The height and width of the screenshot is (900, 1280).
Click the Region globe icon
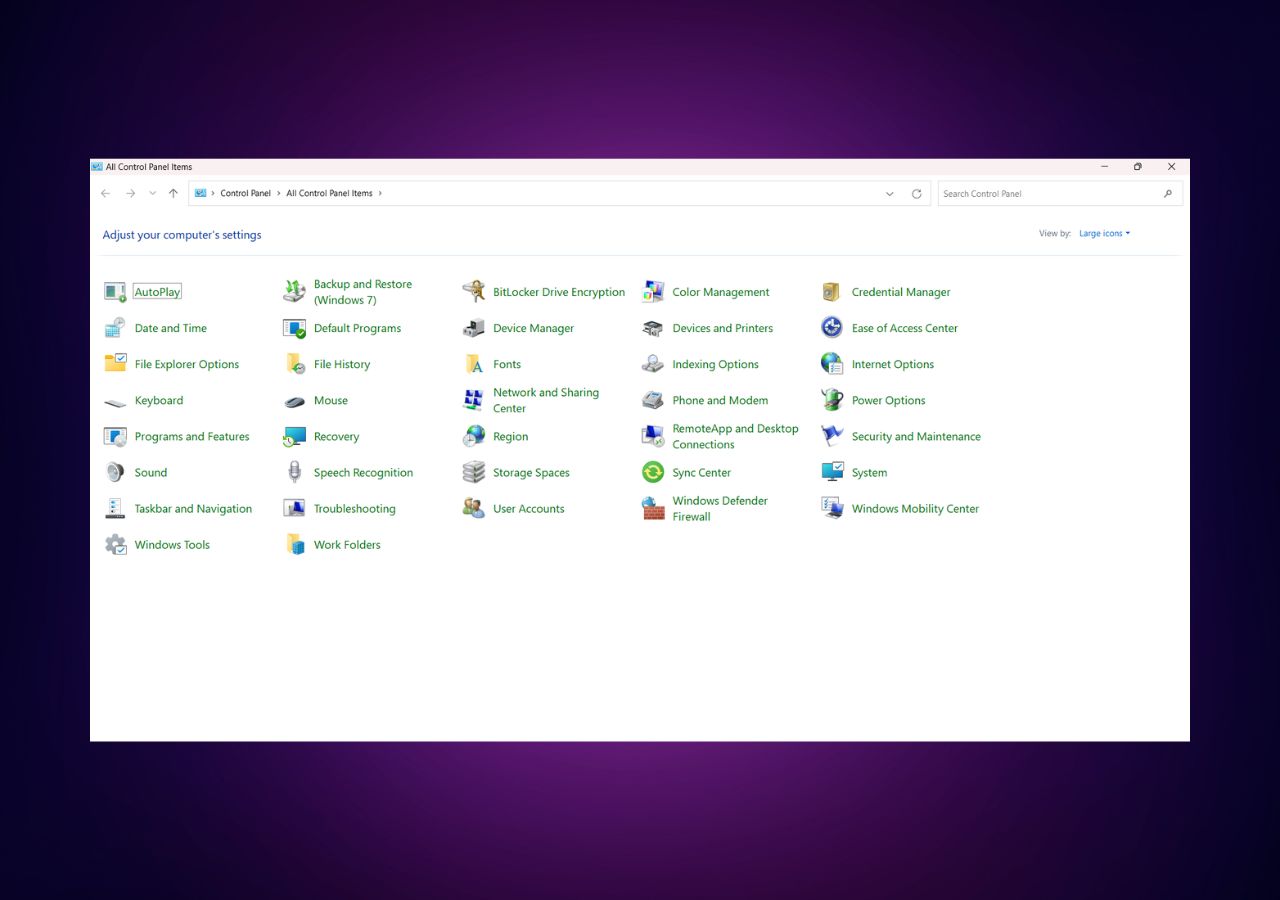tap(474, 436)
